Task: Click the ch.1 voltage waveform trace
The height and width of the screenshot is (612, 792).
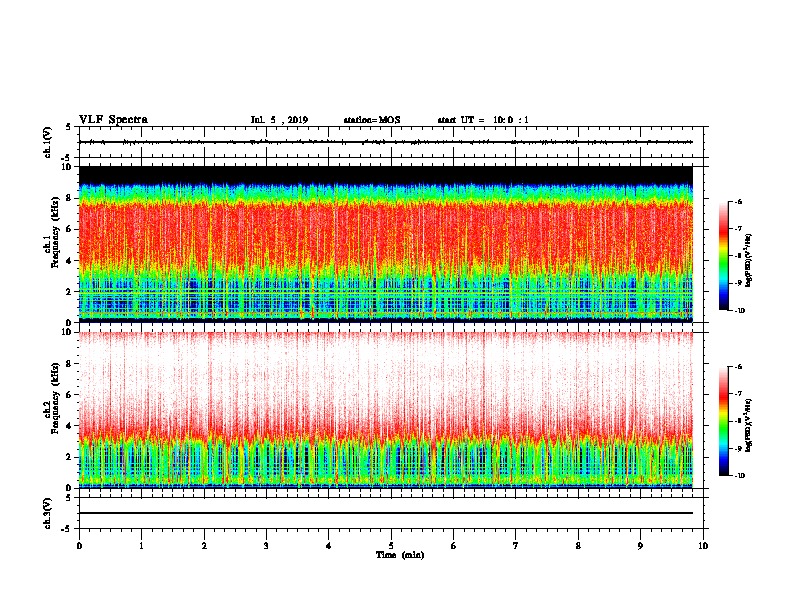Action: (386, 142)
